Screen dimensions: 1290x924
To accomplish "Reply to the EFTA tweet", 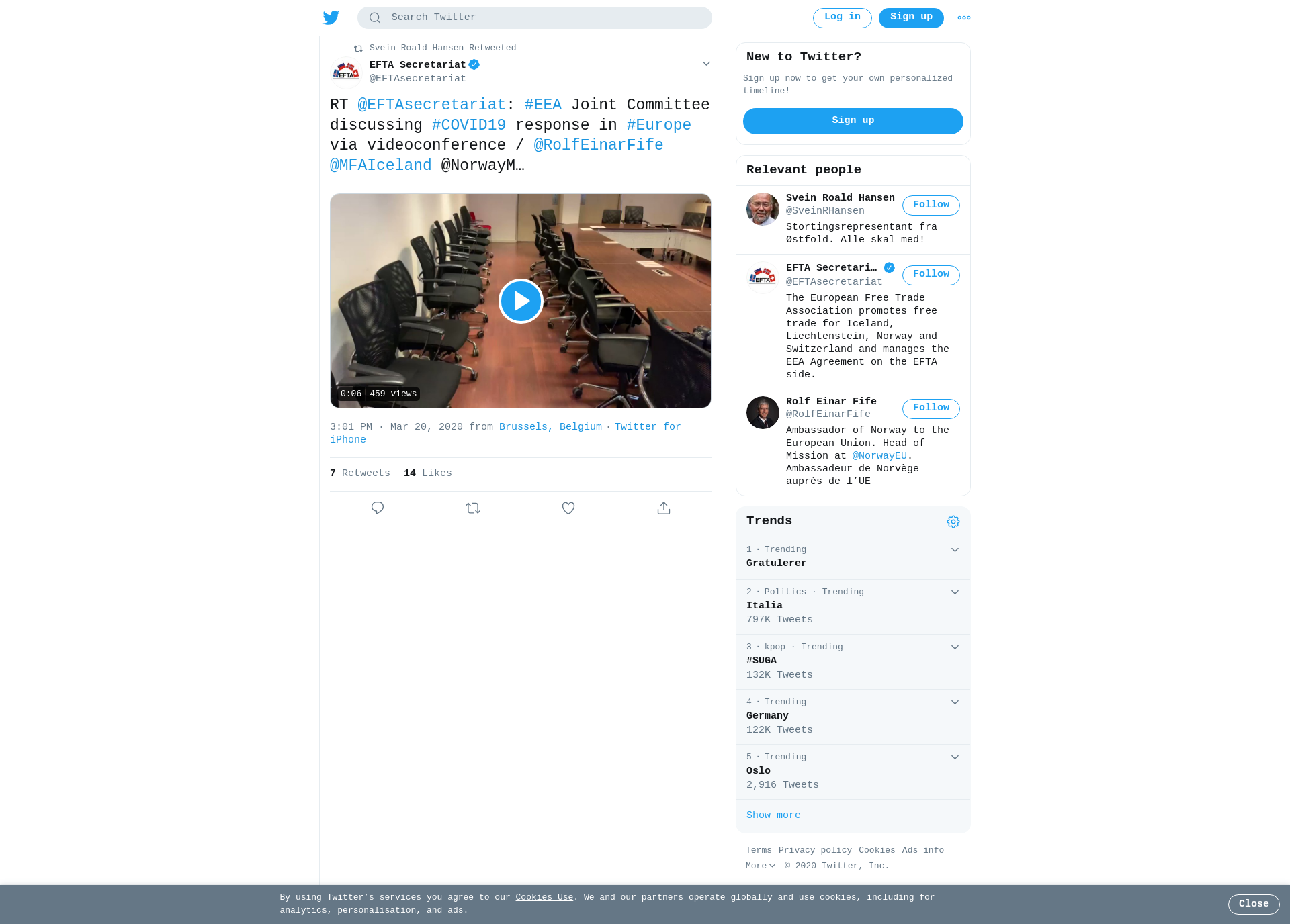I will tap(378, 508).
